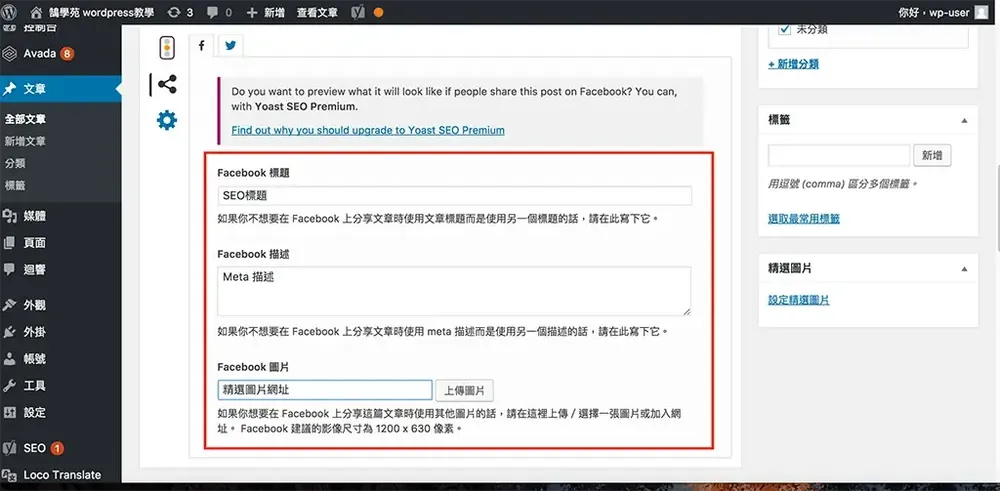
Task: Open the 新增 menu in admin bar
Action: 265,12
